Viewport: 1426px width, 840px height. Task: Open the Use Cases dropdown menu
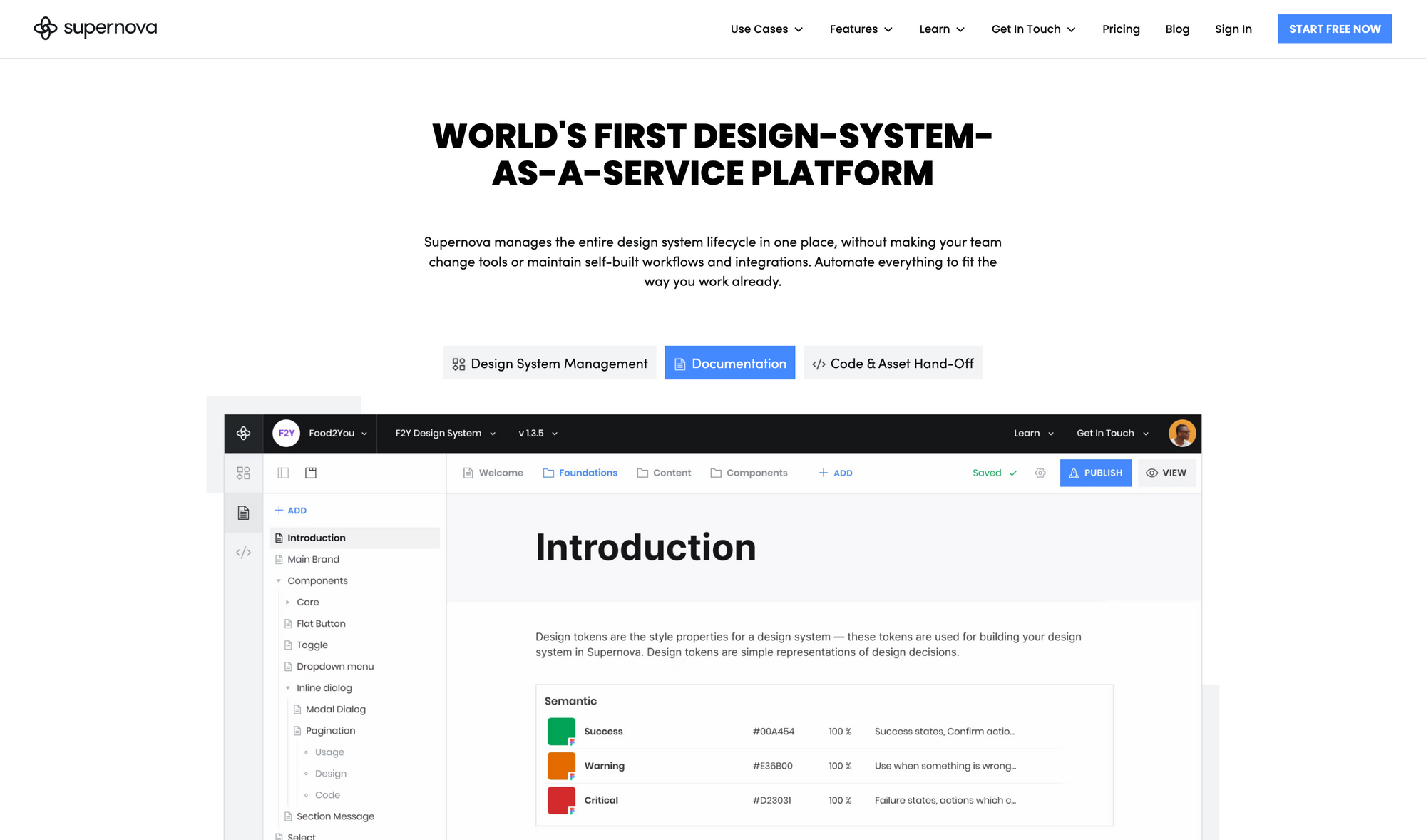tap(766, 29)
